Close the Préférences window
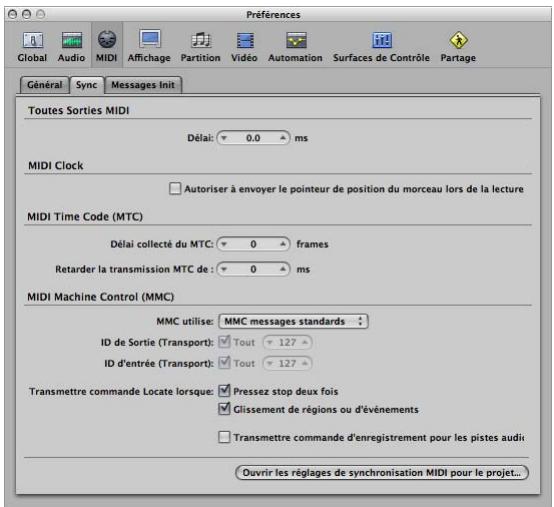Screen dimensions: 554x507 [x=13, y=14]
